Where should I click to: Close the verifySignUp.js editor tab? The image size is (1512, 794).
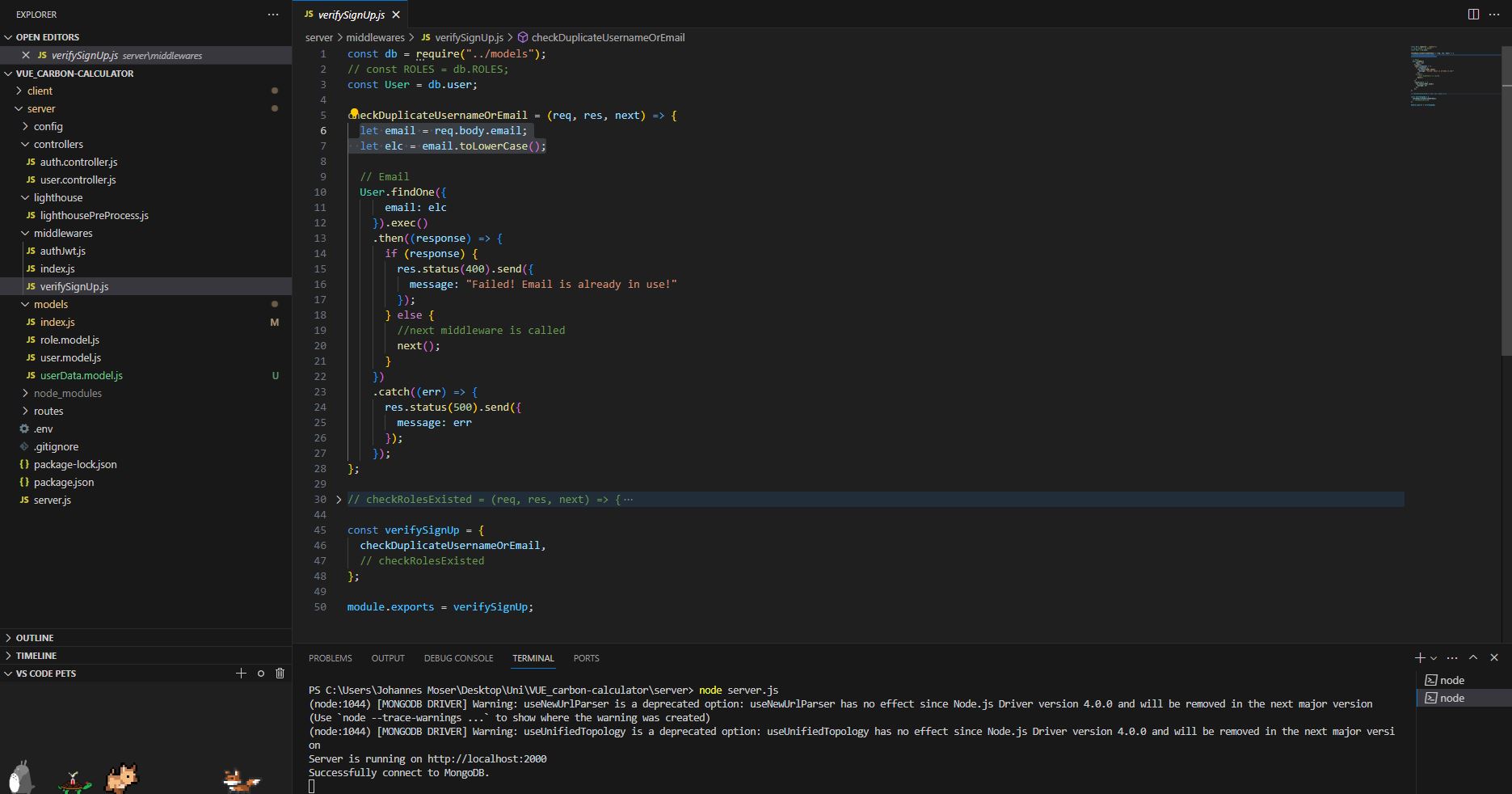[395, 15]
